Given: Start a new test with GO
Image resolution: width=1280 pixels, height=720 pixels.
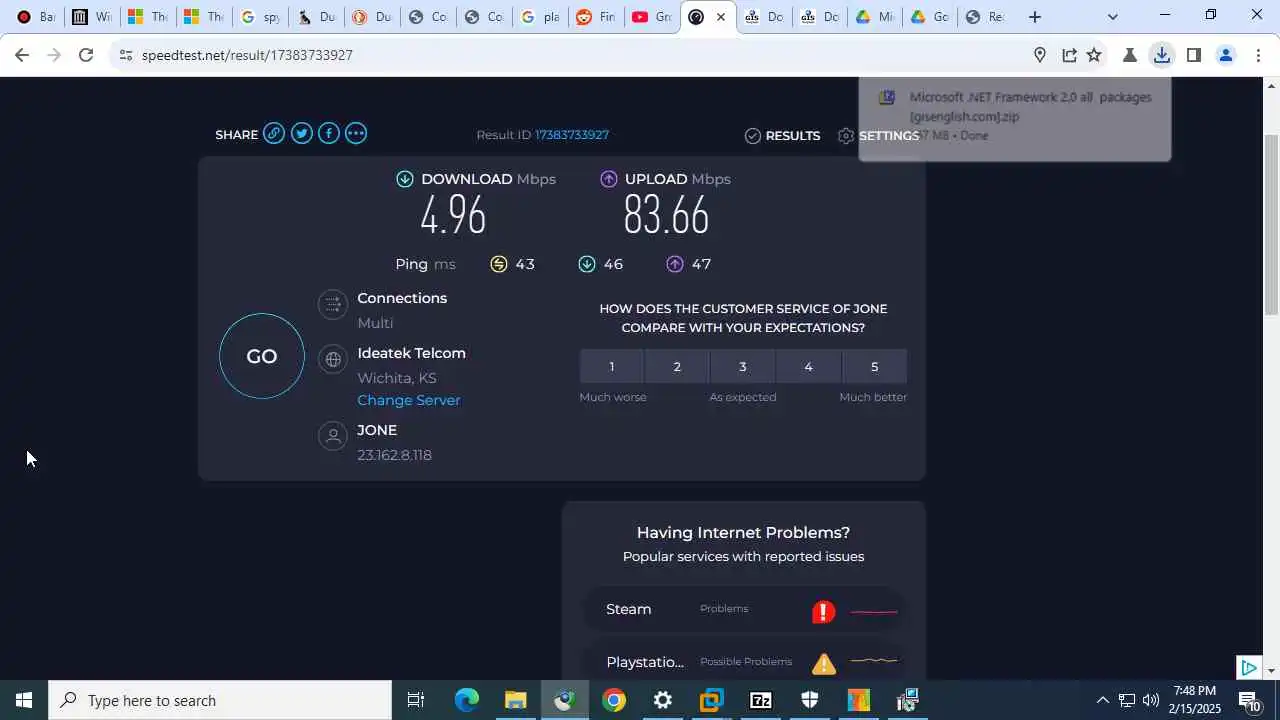Looking at the screenshot, I should pos(262,356).
